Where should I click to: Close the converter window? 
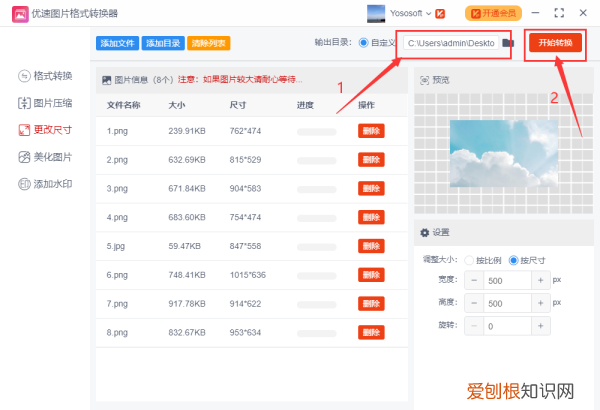pos(583,13)
